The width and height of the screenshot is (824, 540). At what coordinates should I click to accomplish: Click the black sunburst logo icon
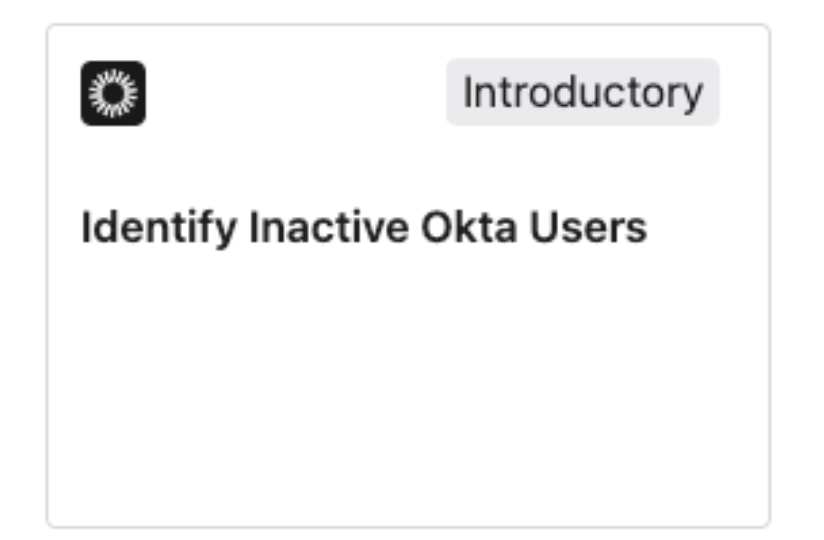click(113, 93)
